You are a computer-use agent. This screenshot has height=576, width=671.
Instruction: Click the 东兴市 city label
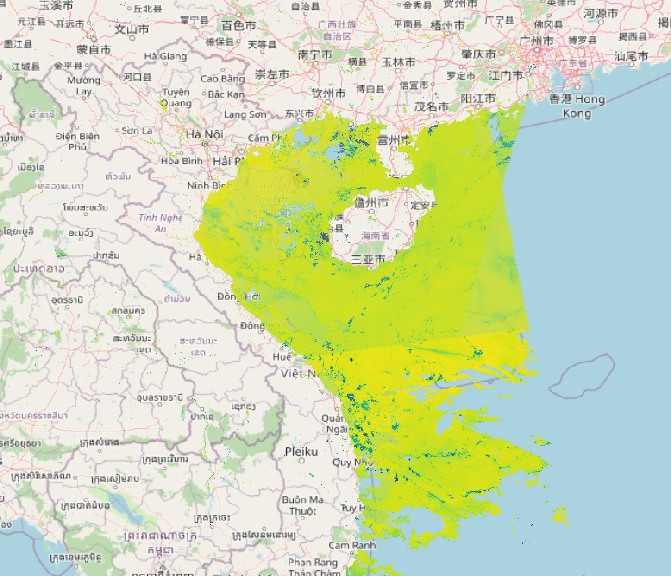coord(300,114)
